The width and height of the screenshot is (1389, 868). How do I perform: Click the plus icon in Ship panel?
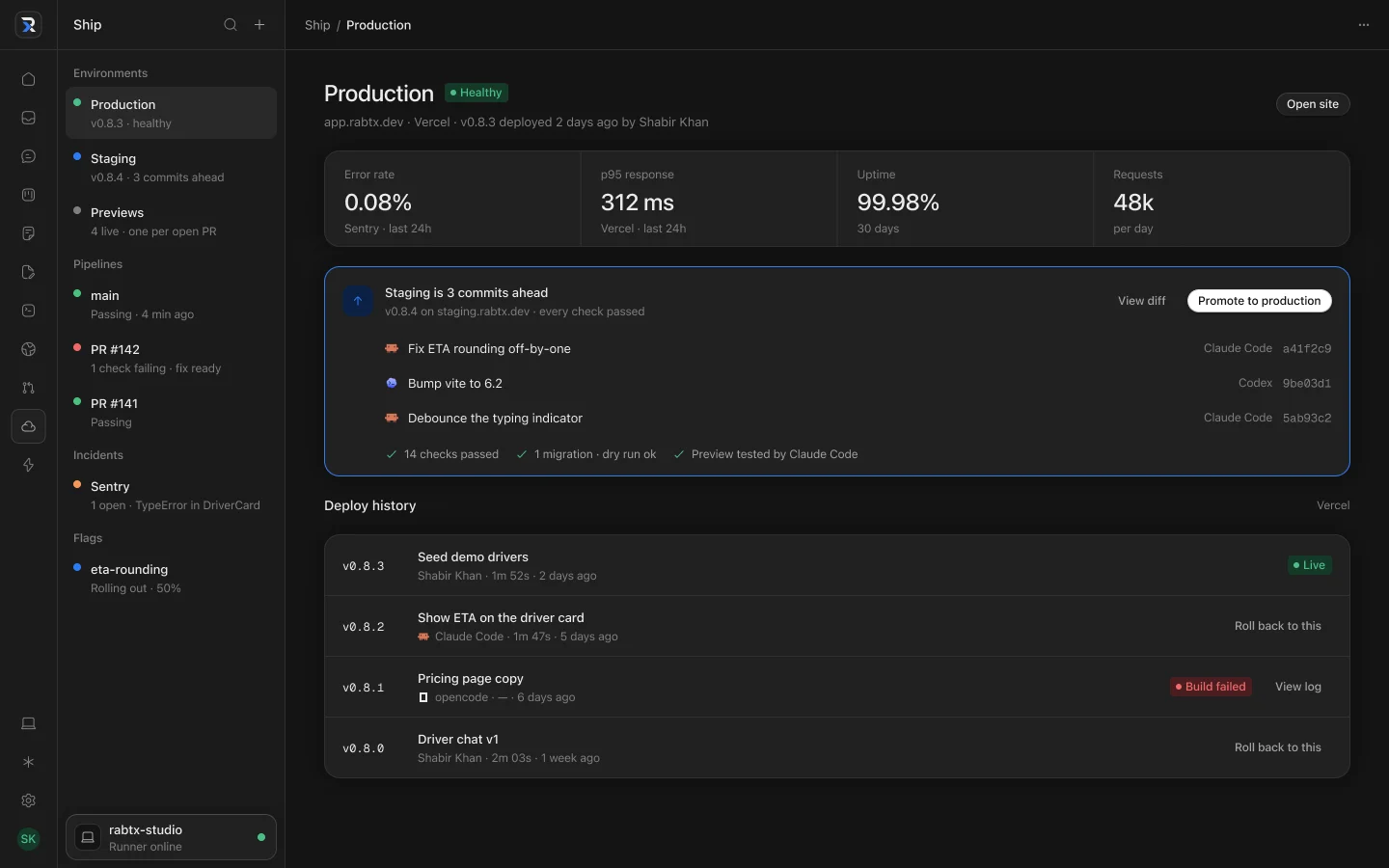259,25
